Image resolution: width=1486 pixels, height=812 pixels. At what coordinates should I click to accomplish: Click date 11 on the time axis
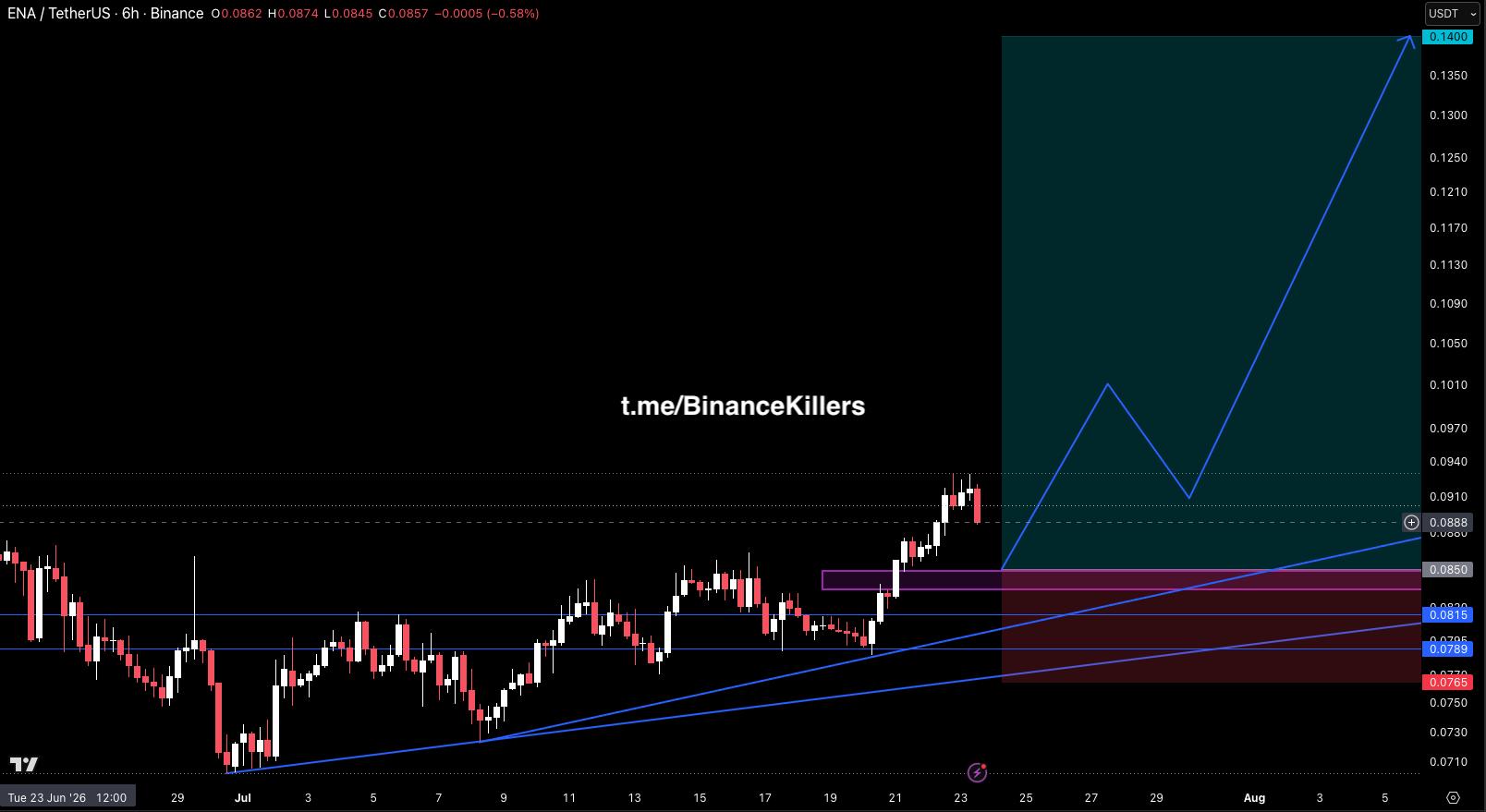[x=568, y=797]
